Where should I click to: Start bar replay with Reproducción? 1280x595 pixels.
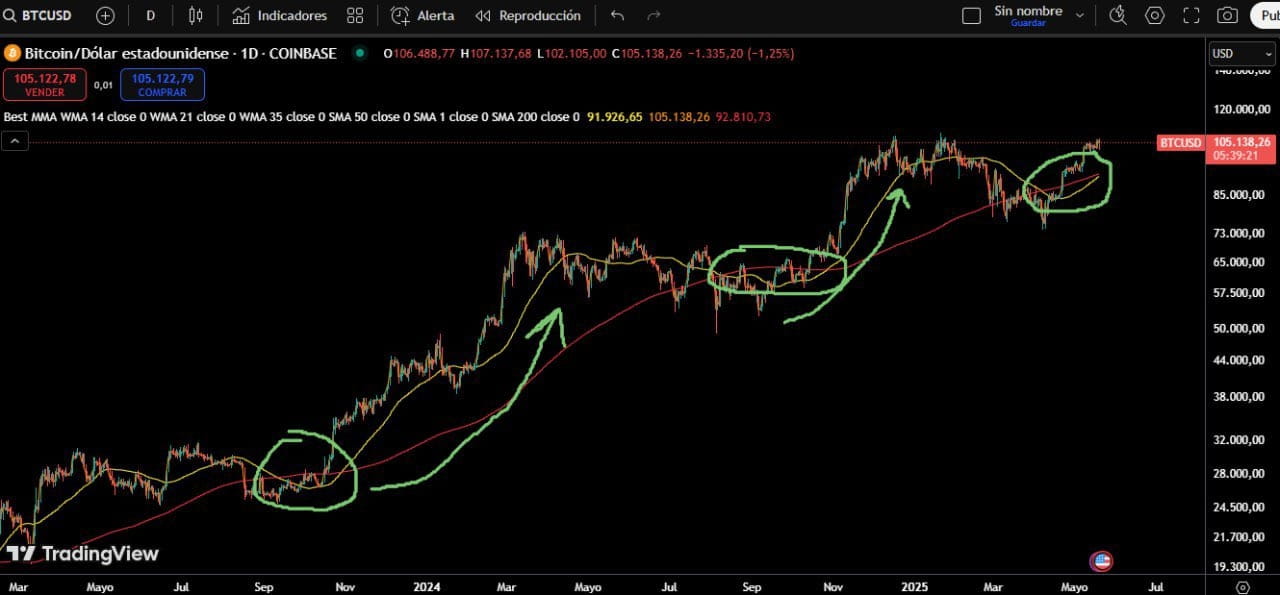(x=527, y=16)
